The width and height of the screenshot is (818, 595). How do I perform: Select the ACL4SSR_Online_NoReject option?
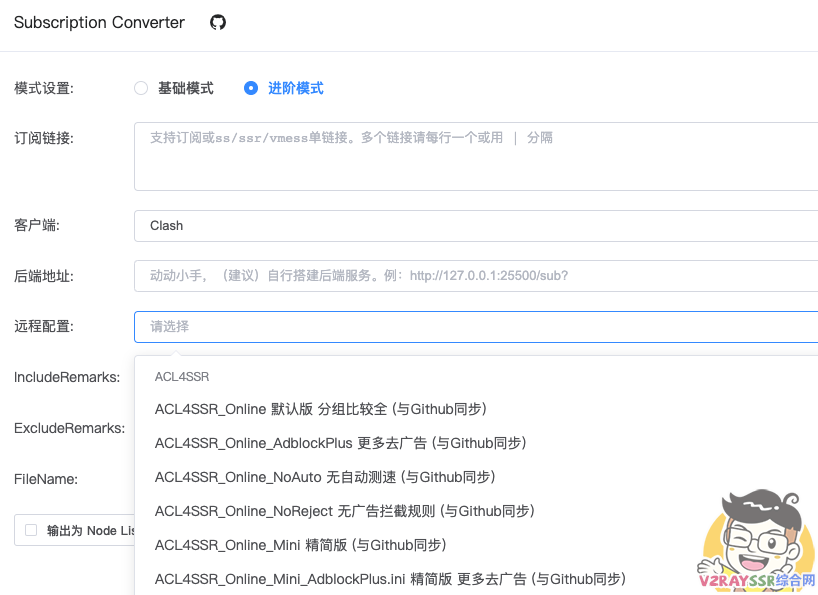[x=345, y=510]
